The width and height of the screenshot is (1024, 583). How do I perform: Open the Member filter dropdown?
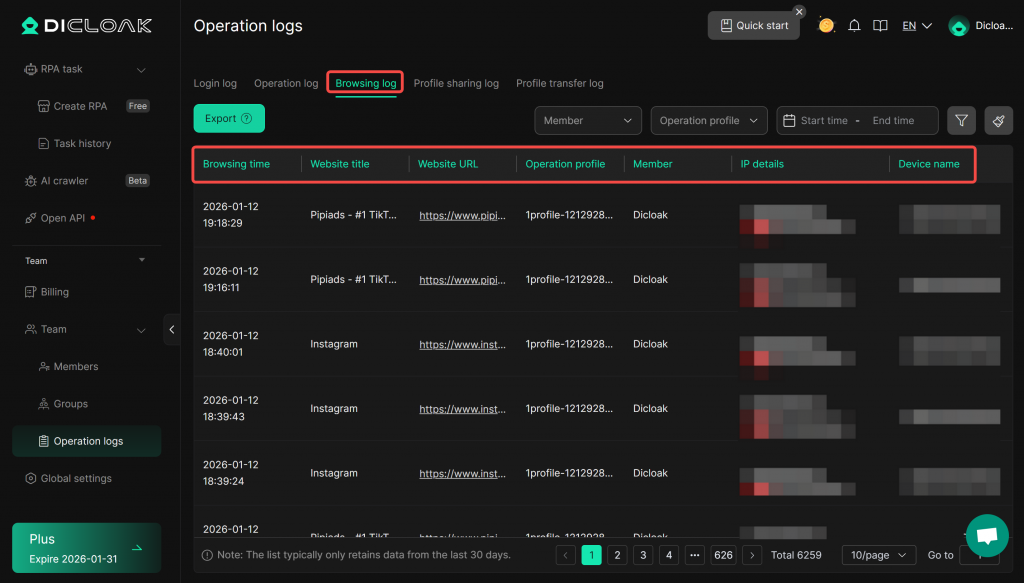588,120
